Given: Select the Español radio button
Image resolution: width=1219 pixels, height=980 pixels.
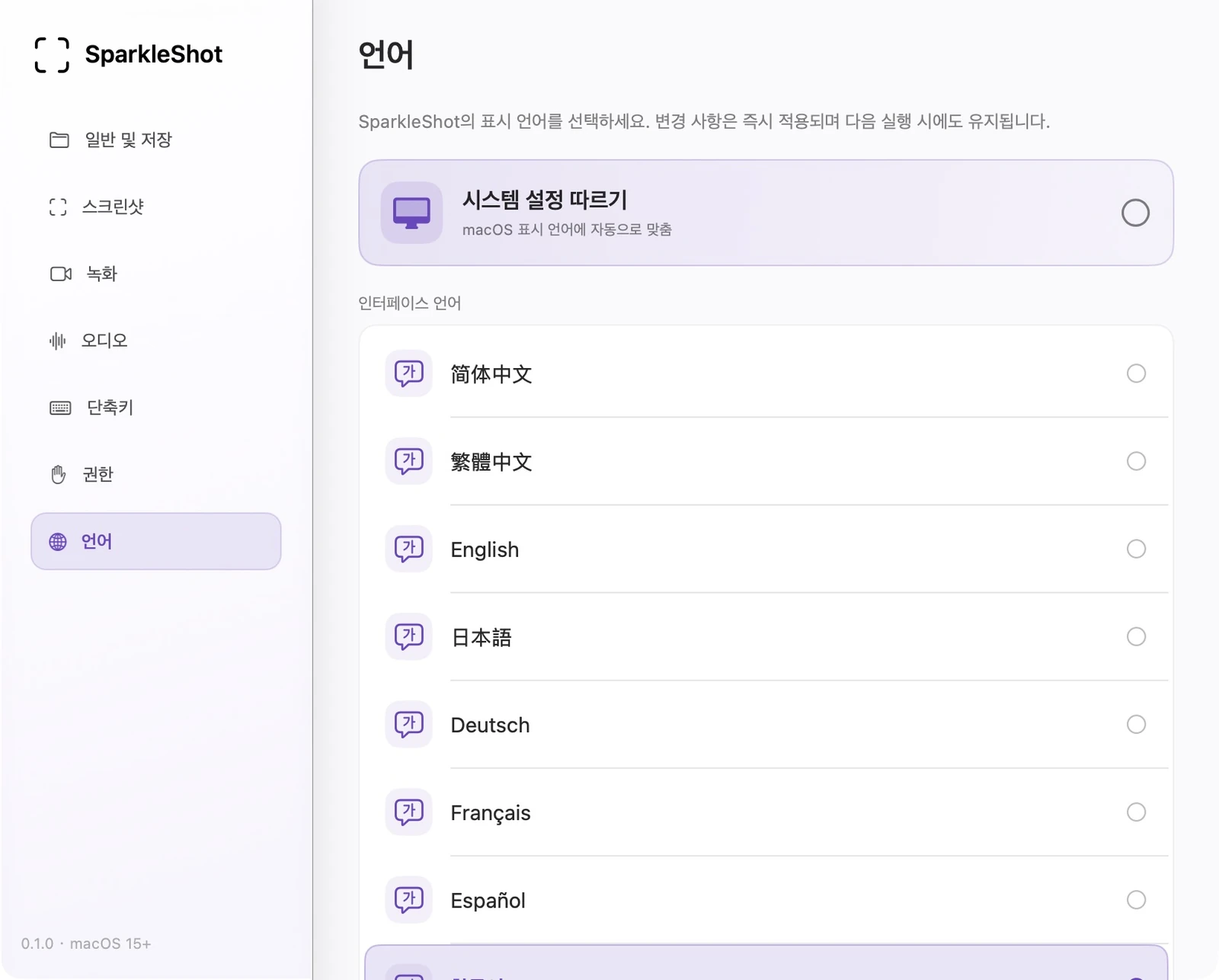Looking at the screenshot, I should [1136, 899].
